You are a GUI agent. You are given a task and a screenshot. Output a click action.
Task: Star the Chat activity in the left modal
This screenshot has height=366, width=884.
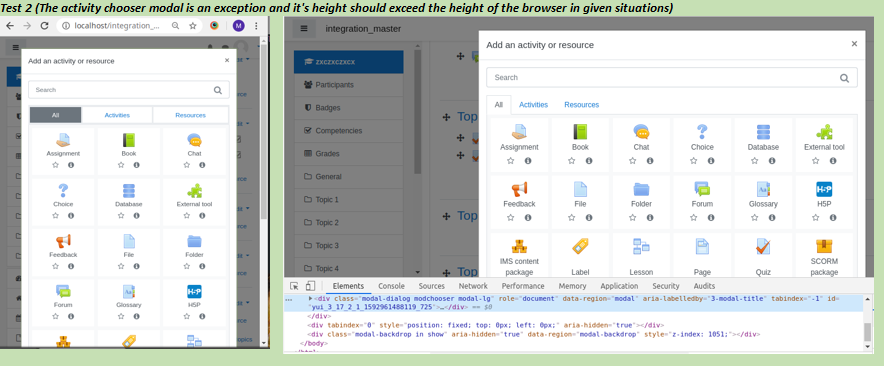tap(187, 165)
